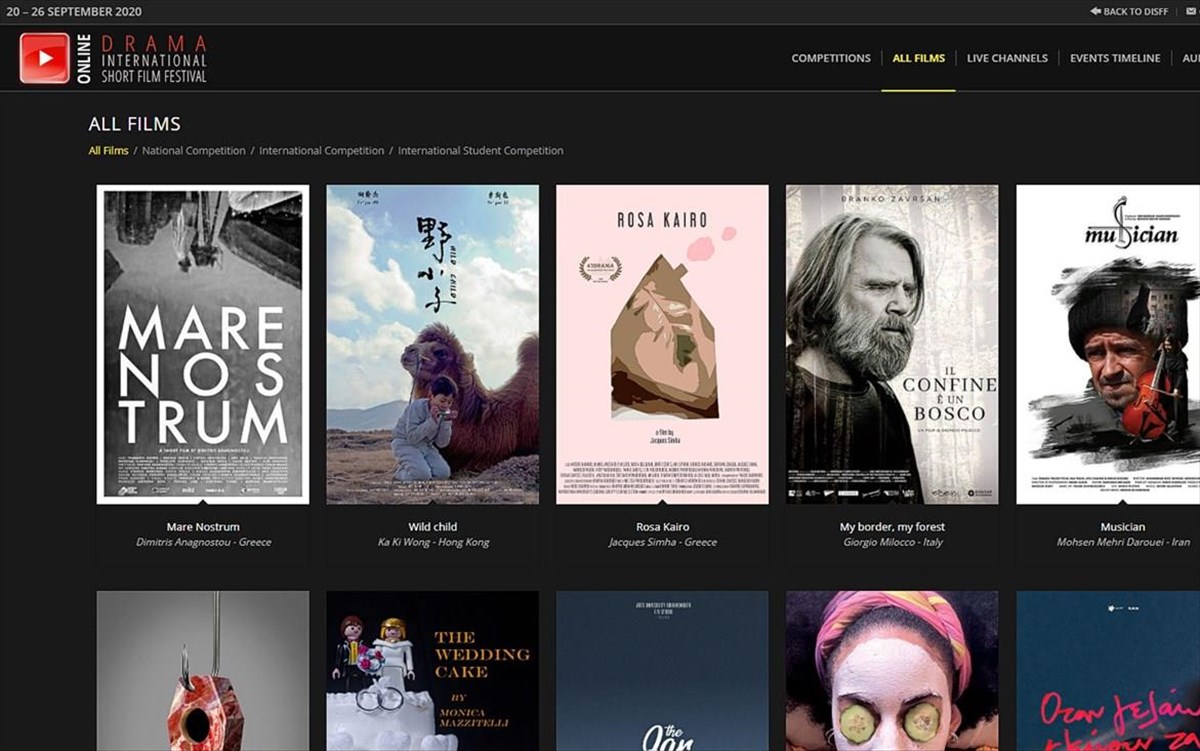
Task: Show International Student Competition films
Action: click(480, 151)
